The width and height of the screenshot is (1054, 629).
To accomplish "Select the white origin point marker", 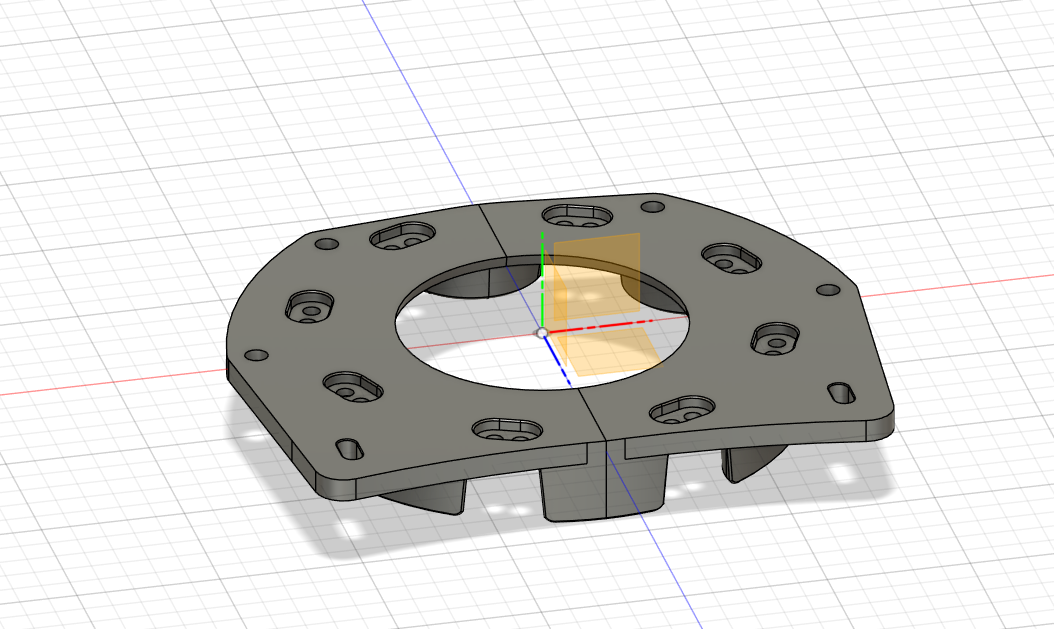I will (542, 333).
